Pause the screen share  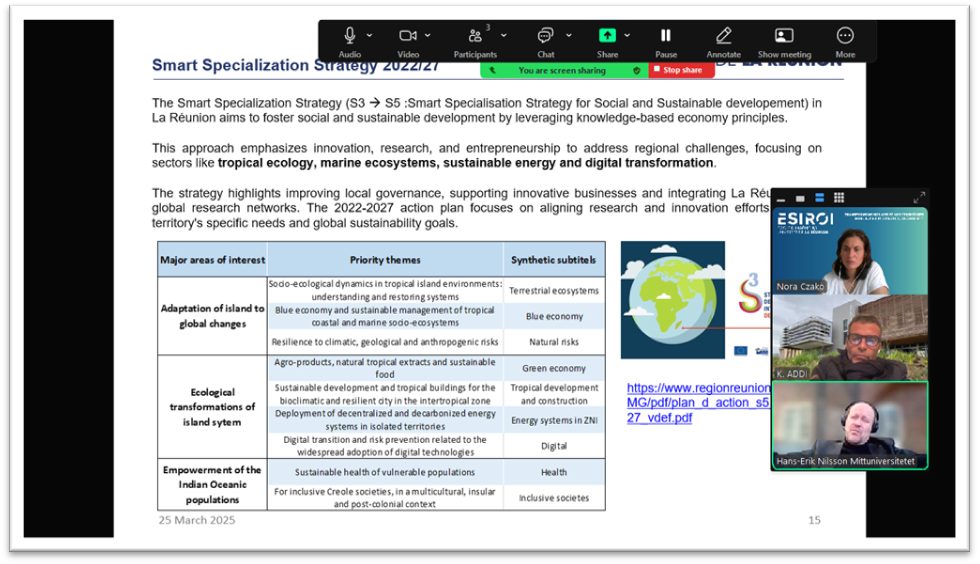tap(666, 36)
